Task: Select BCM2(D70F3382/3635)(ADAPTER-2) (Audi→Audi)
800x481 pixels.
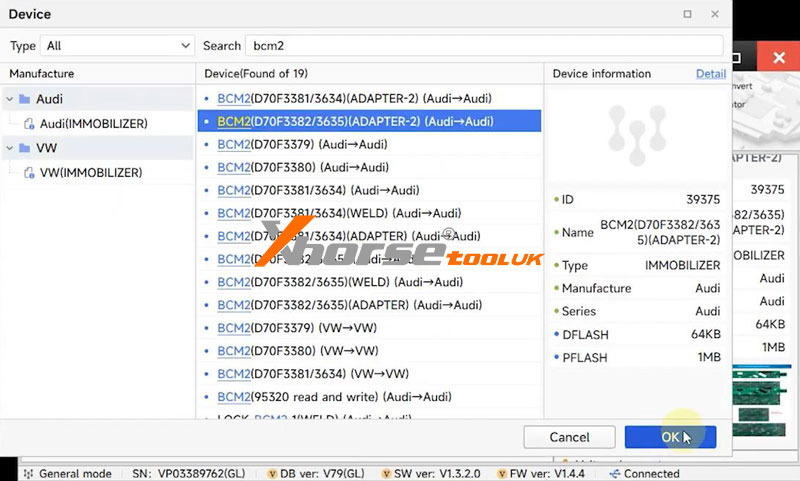Action: pos(369,121)
